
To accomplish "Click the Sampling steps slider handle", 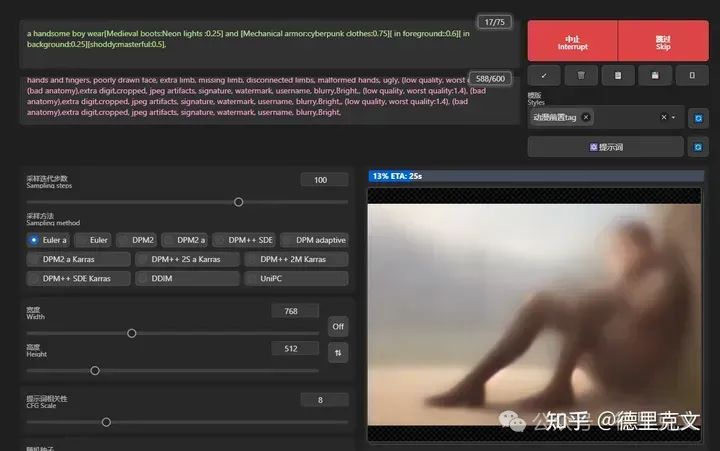I will click(x=238, y=202).
